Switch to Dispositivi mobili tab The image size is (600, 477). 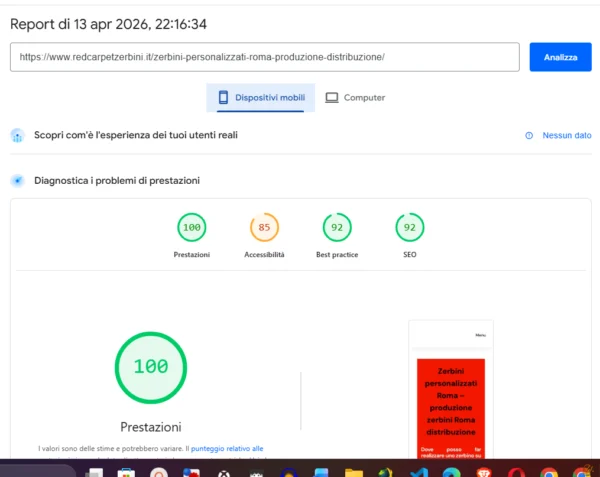click(x=261, y=98)
